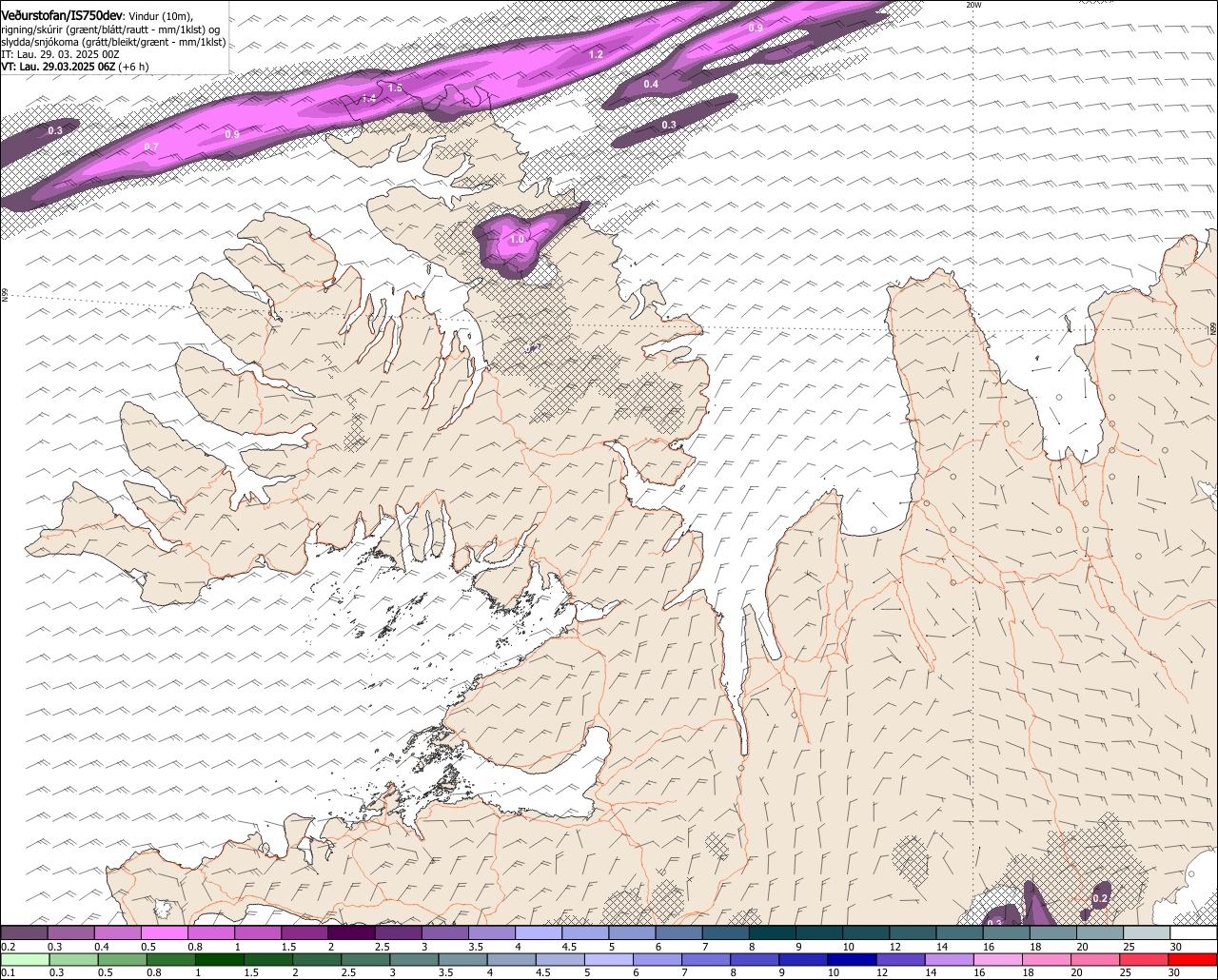The width and height of the screenshot is (1218, 980).
Task: Click the blue-purple swatch labeled 12 in lower legend
Action: click(900, 960)
